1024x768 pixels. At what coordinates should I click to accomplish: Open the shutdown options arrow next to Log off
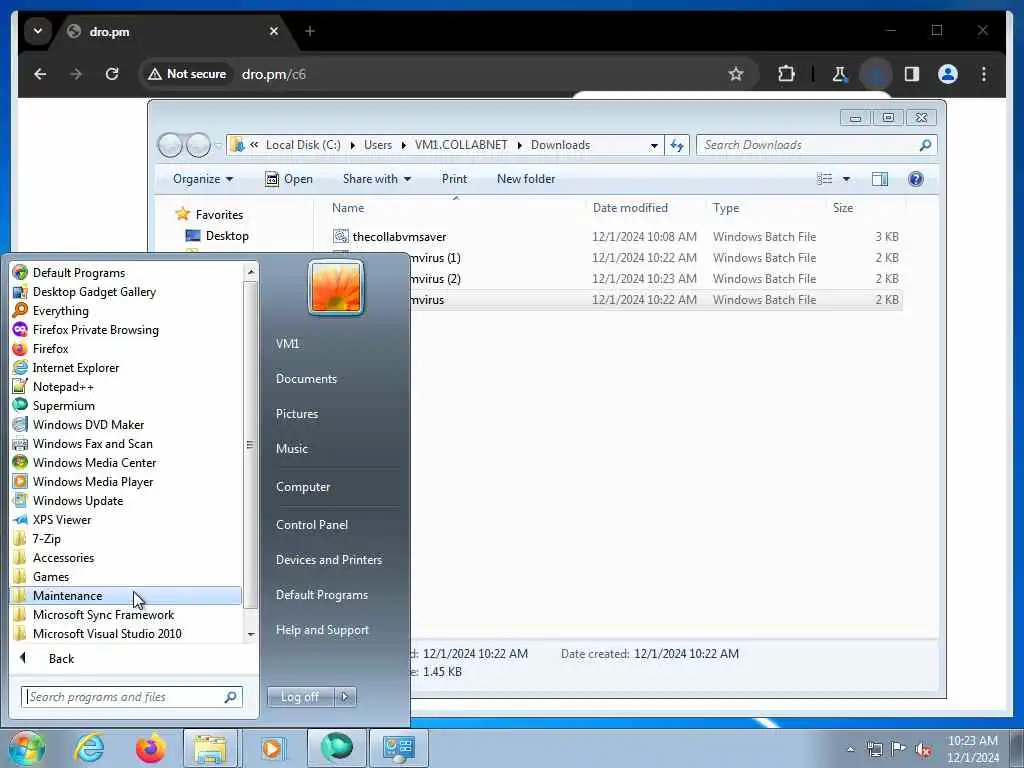(345, 697)
